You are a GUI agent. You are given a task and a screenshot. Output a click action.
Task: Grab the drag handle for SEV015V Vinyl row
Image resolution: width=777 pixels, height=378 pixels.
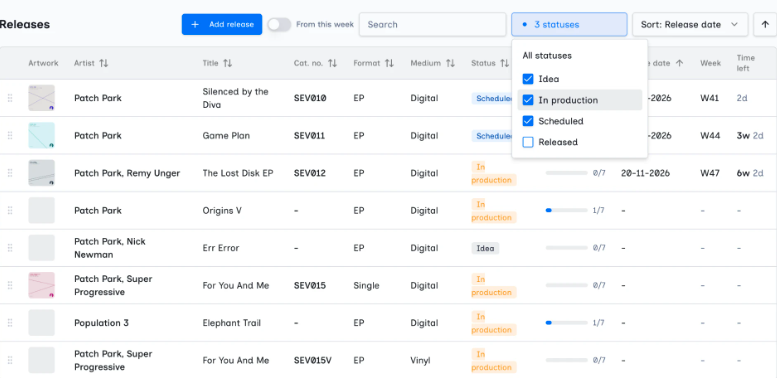10,360
